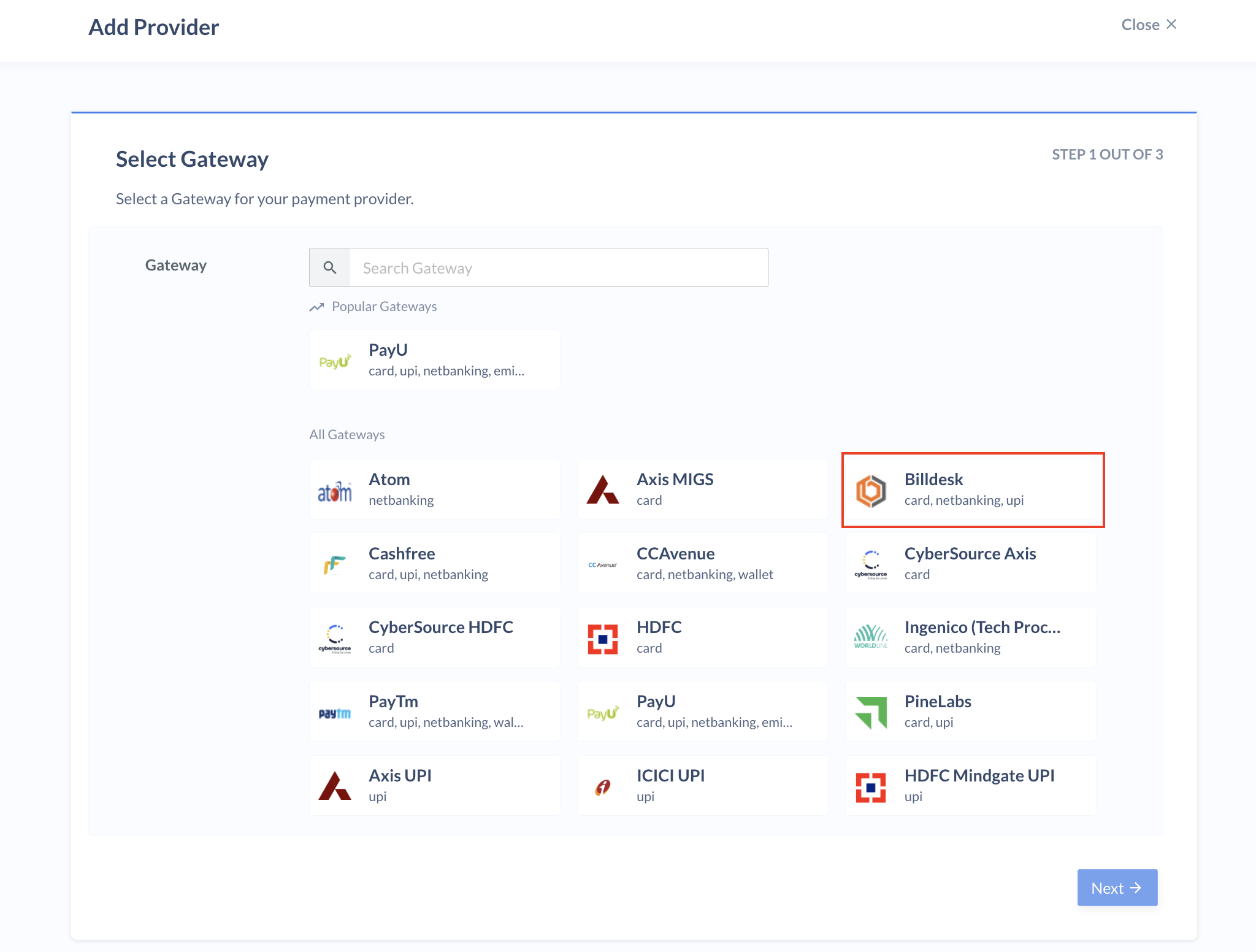1256x952 pixels.
Task: Choose PayU under Popular Gateways
Action: pyautogui.click(x=435, y=360)
